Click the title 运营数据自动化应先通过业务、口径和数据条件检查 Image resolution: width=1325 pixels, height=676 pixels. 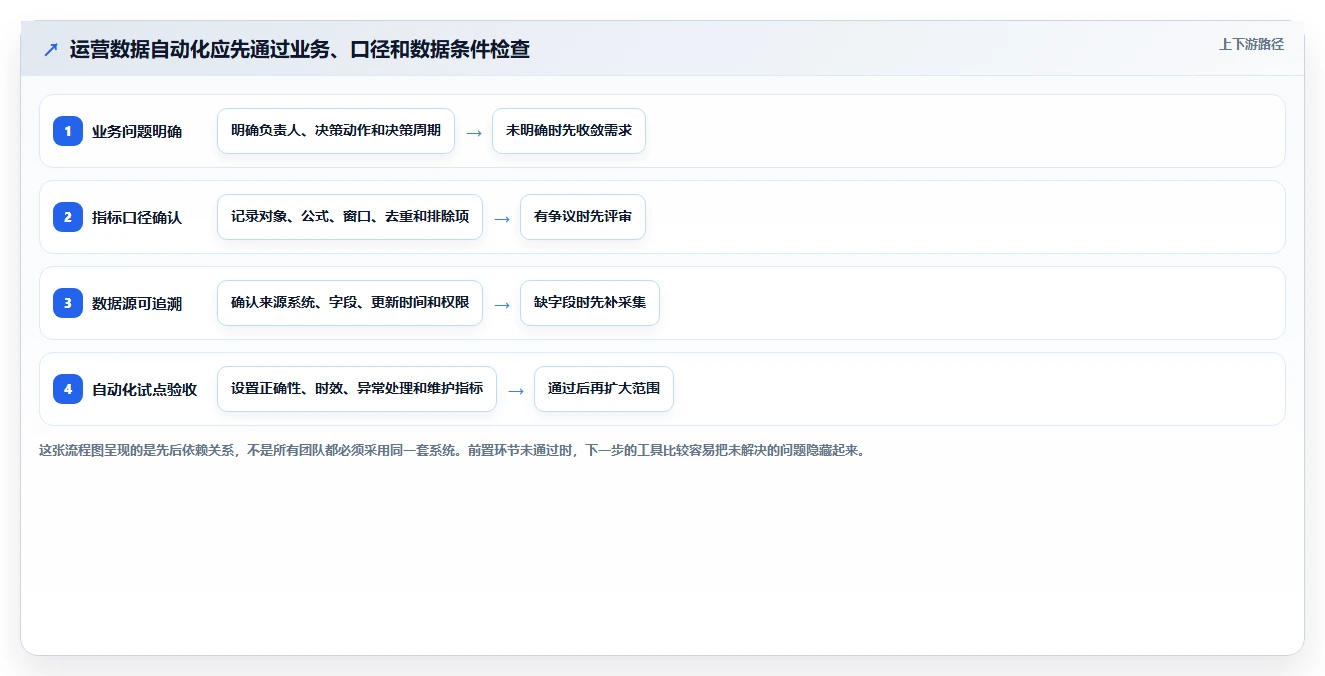point(299,49)
